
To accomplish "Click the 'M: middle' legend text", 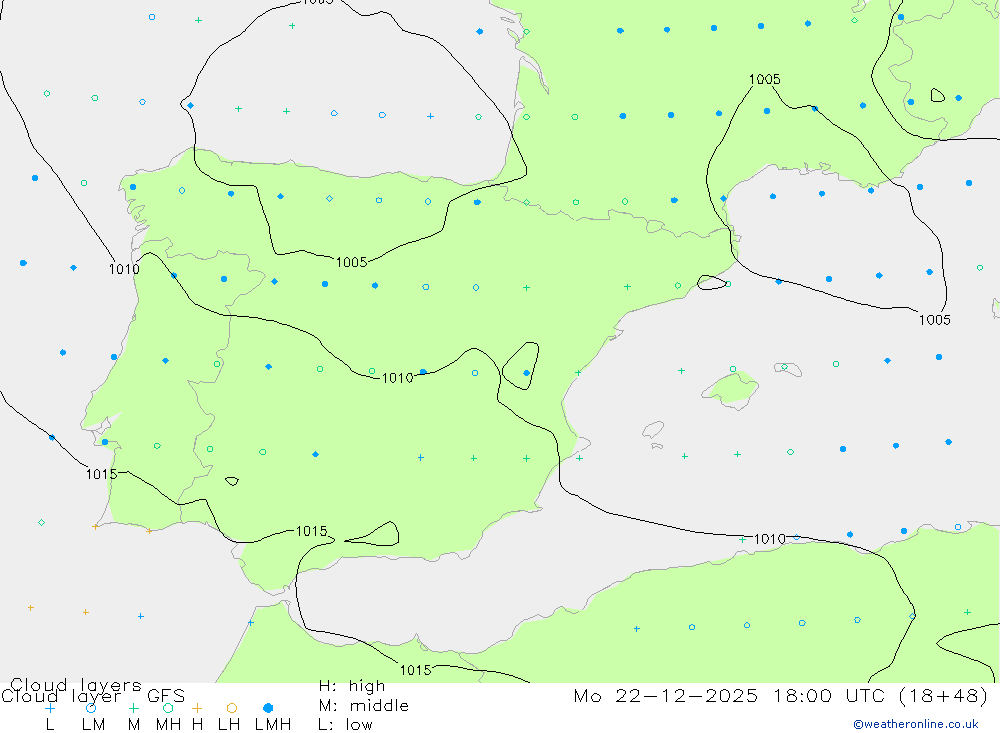I will click(x=364, y=706).
